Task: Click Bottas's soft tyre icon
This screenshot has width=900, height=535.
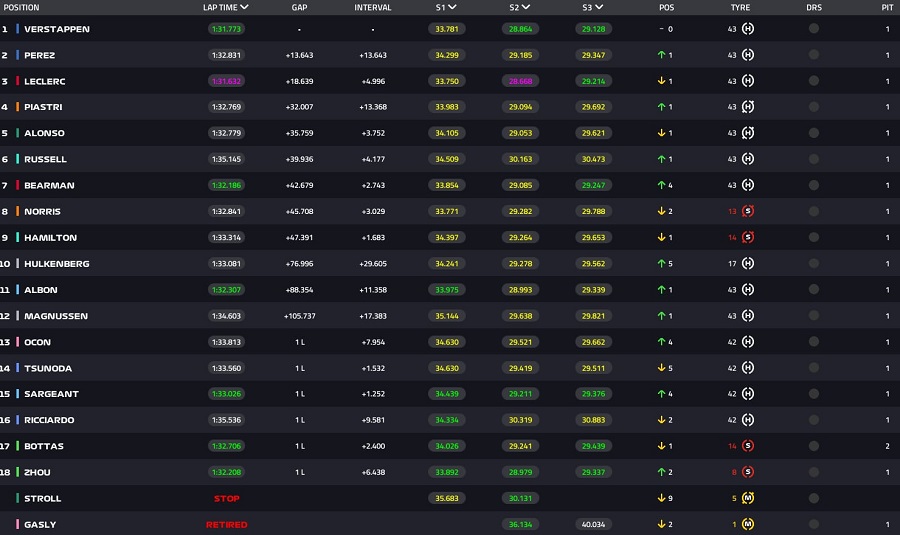Action: coord(747,446)
